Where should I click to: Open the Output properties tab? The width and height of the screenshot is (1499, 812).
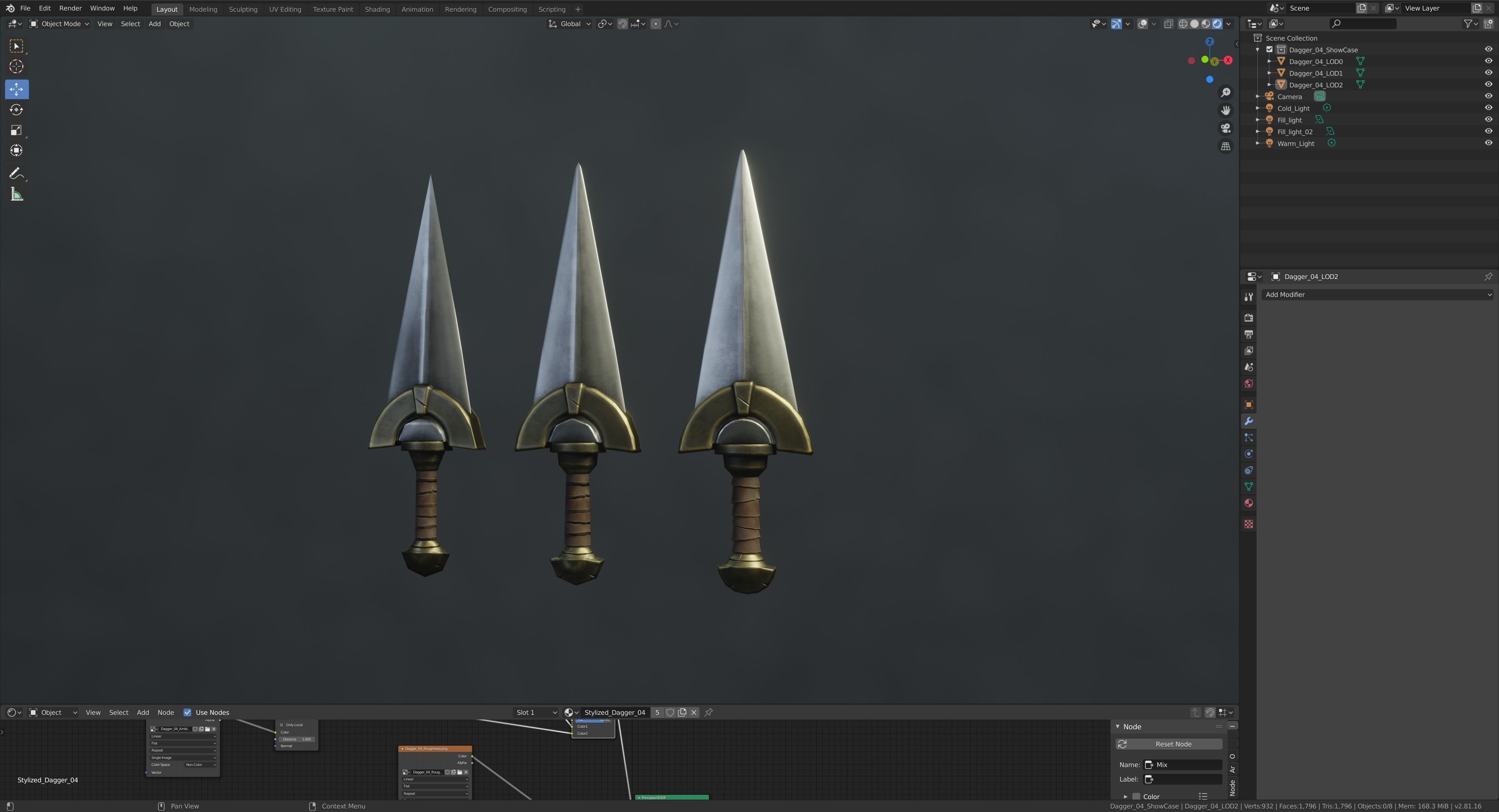click(x=1248, y=334)
